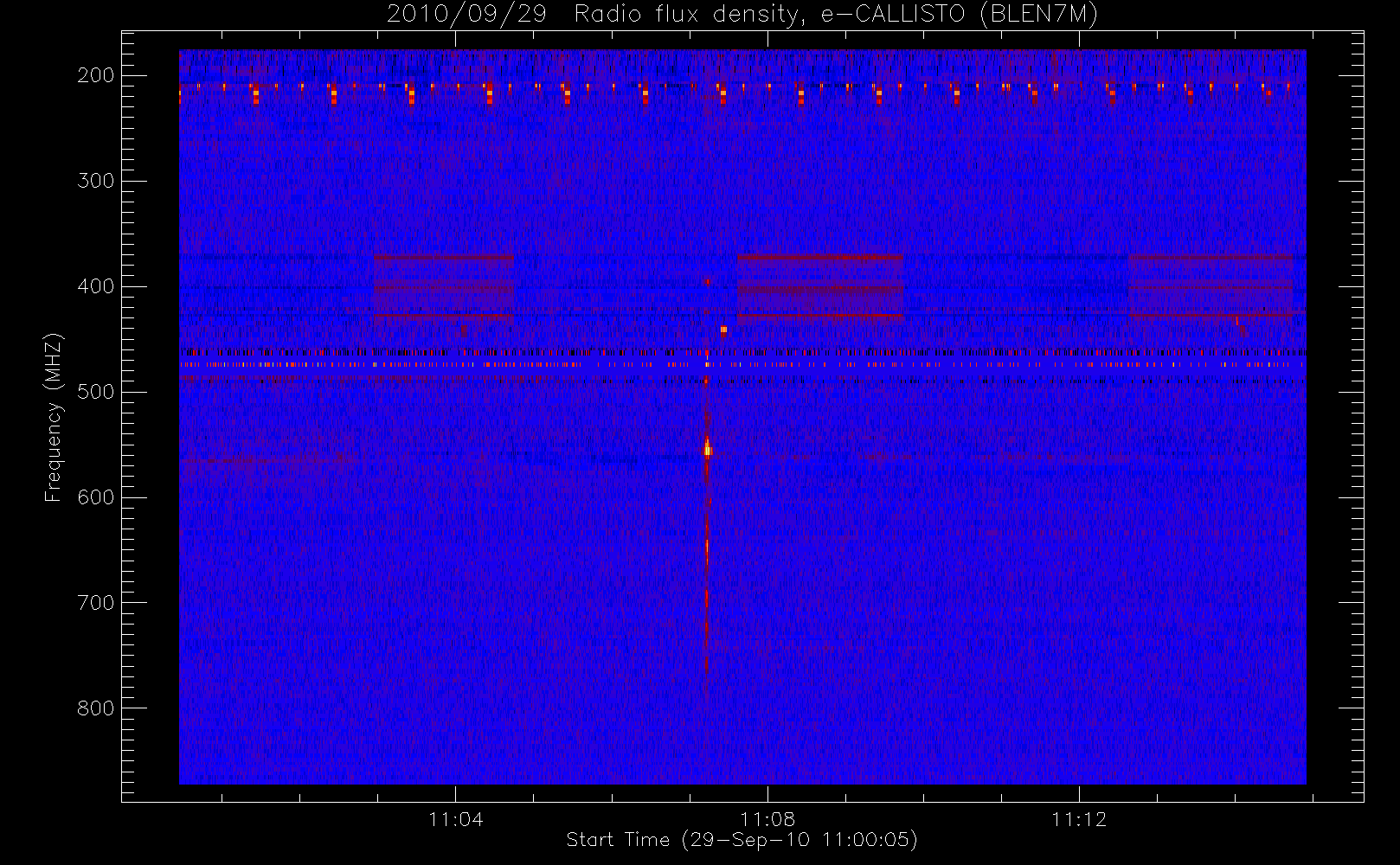The image size is (1400, 865).
Task: Click the bright yellow burst peak near 550 MHz
Action: pyautogui.click(x=708, y=449)
